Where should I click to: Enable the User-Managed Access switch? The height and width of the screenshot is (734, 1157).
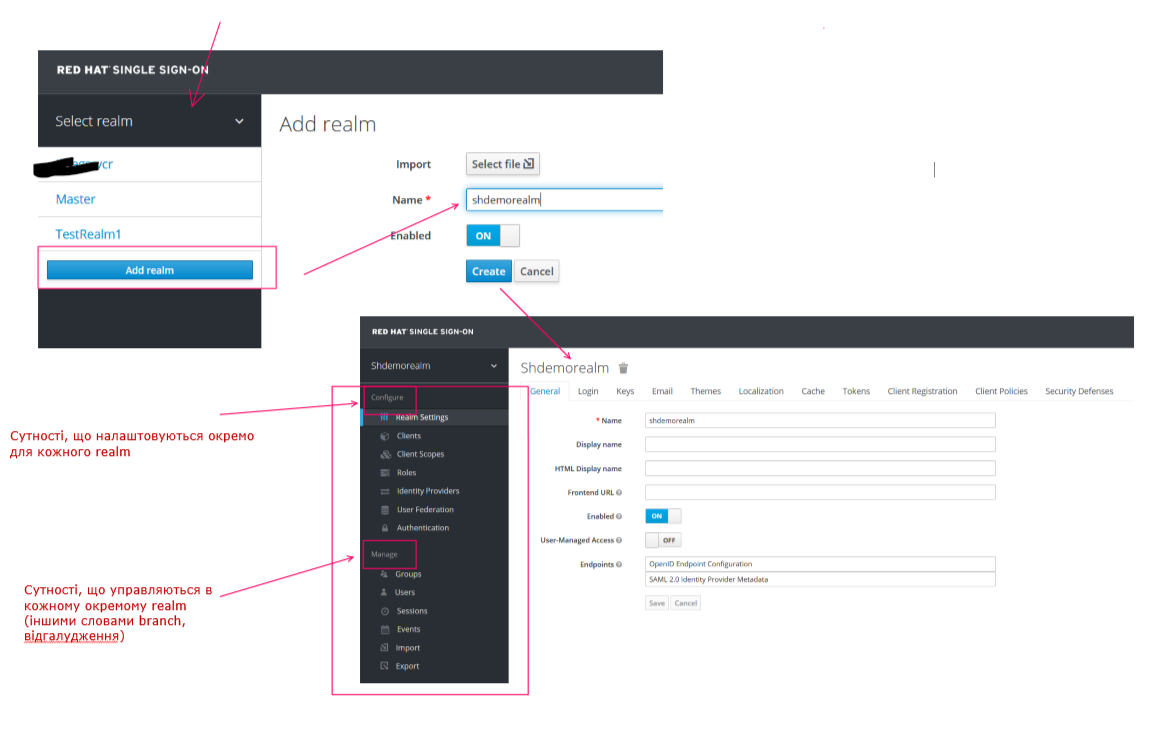(x=663, y=540)
